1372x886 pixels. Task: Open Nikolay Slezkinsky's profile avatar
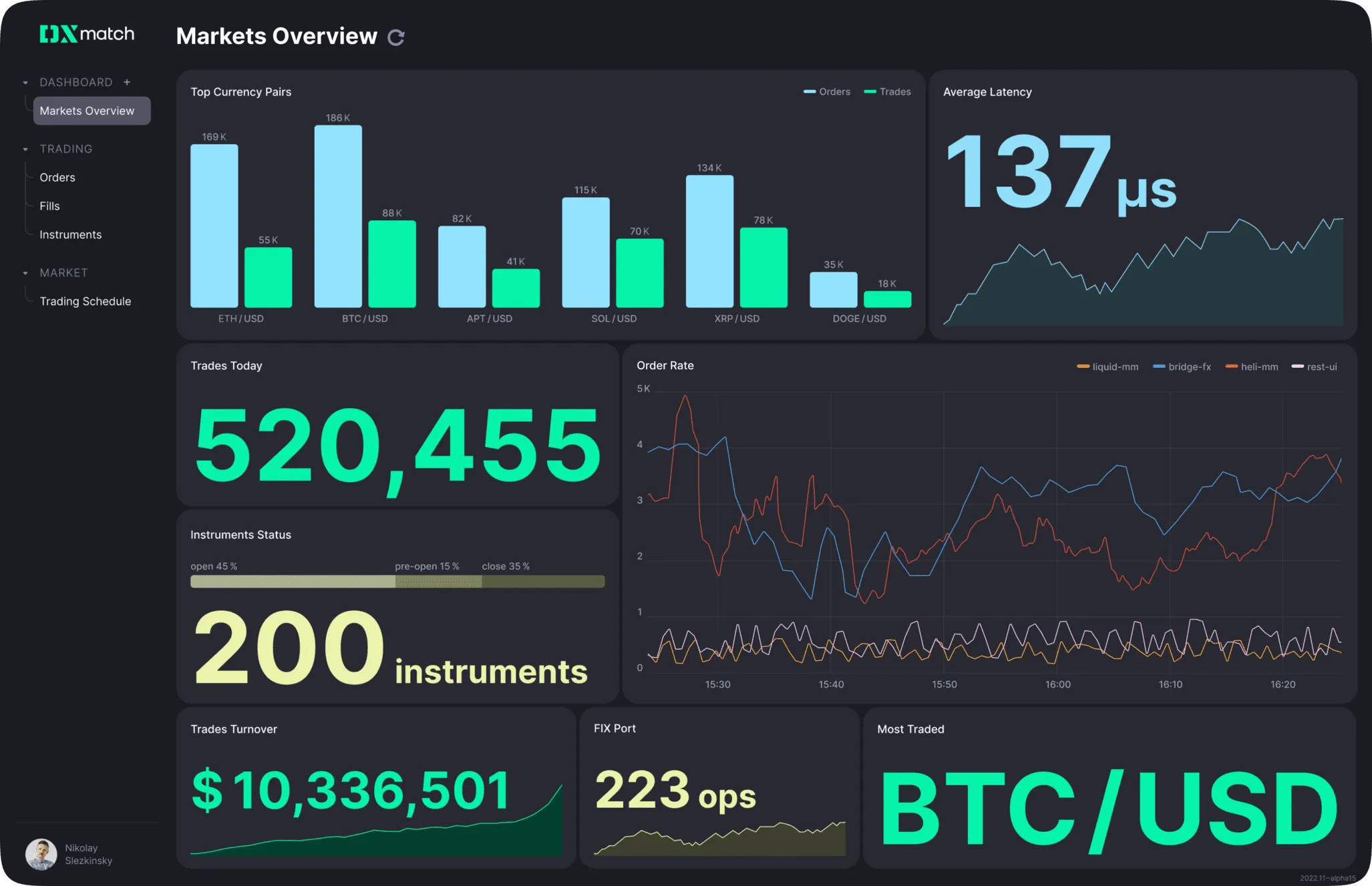click(x=41, y=855)
